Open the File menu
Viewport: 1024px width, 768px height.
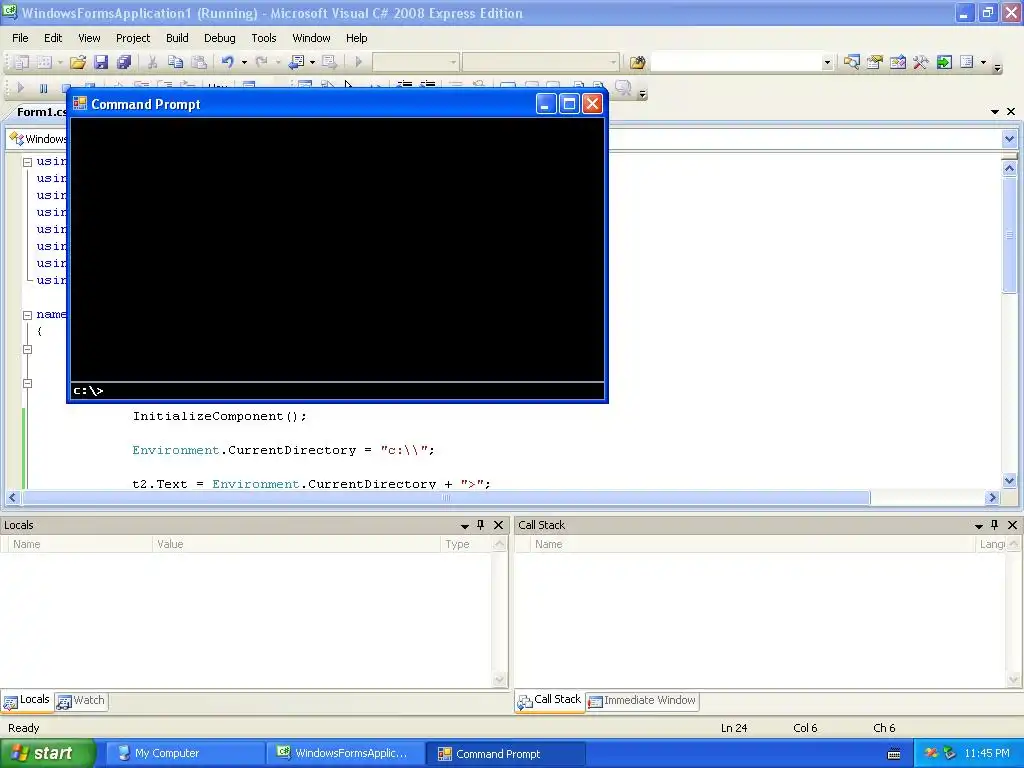pyautogui.click(x=20, y=38)
